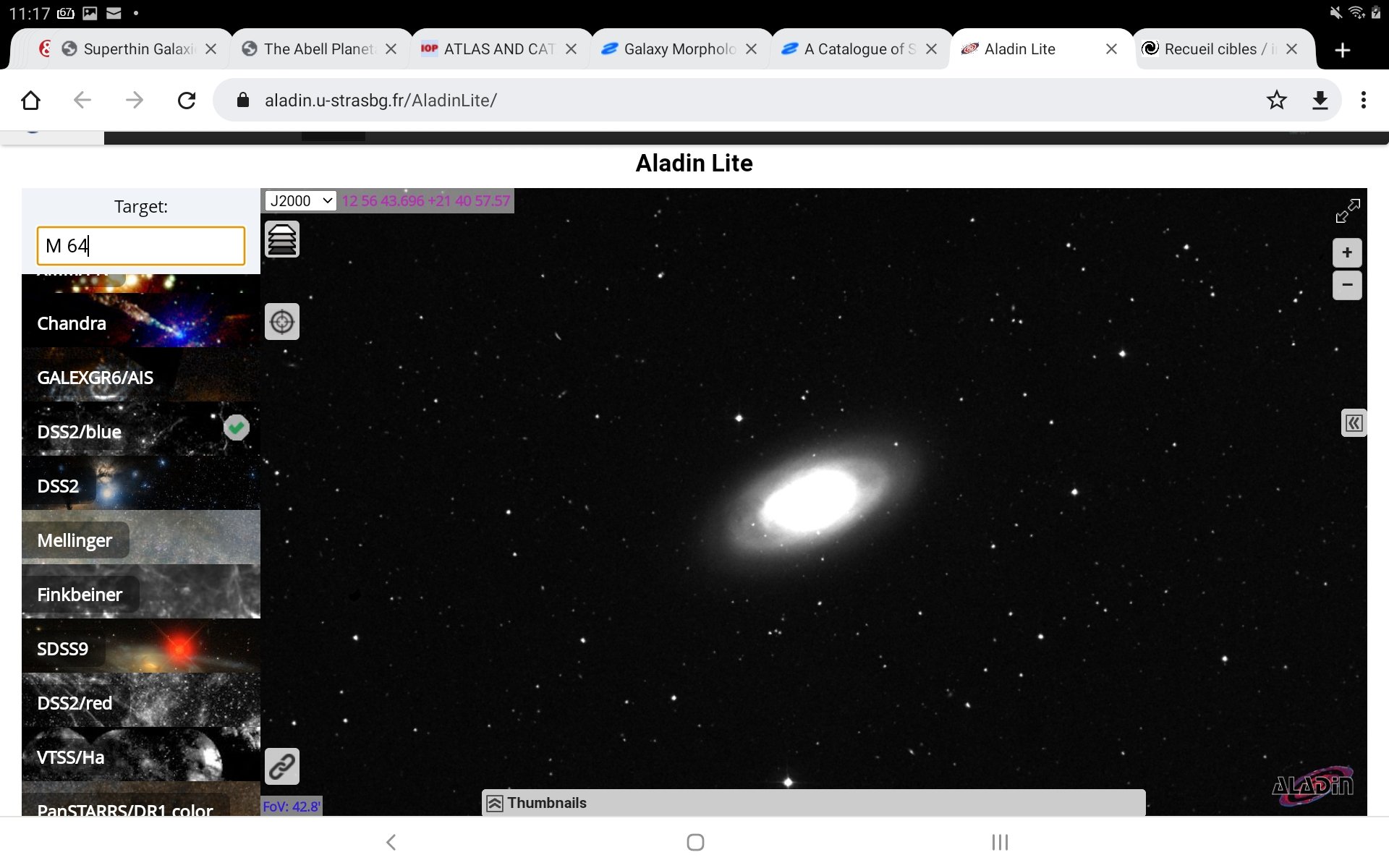Click the crosshair target search icon

[282, 322]
